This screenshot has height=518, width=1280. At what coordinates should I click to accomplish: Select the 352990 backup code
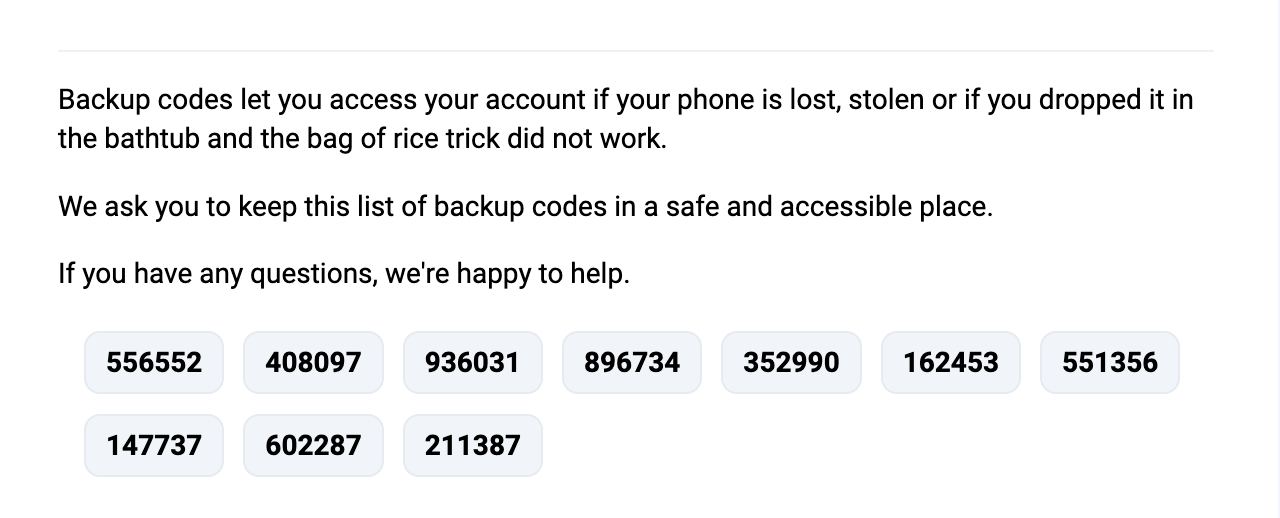point(792,362)
